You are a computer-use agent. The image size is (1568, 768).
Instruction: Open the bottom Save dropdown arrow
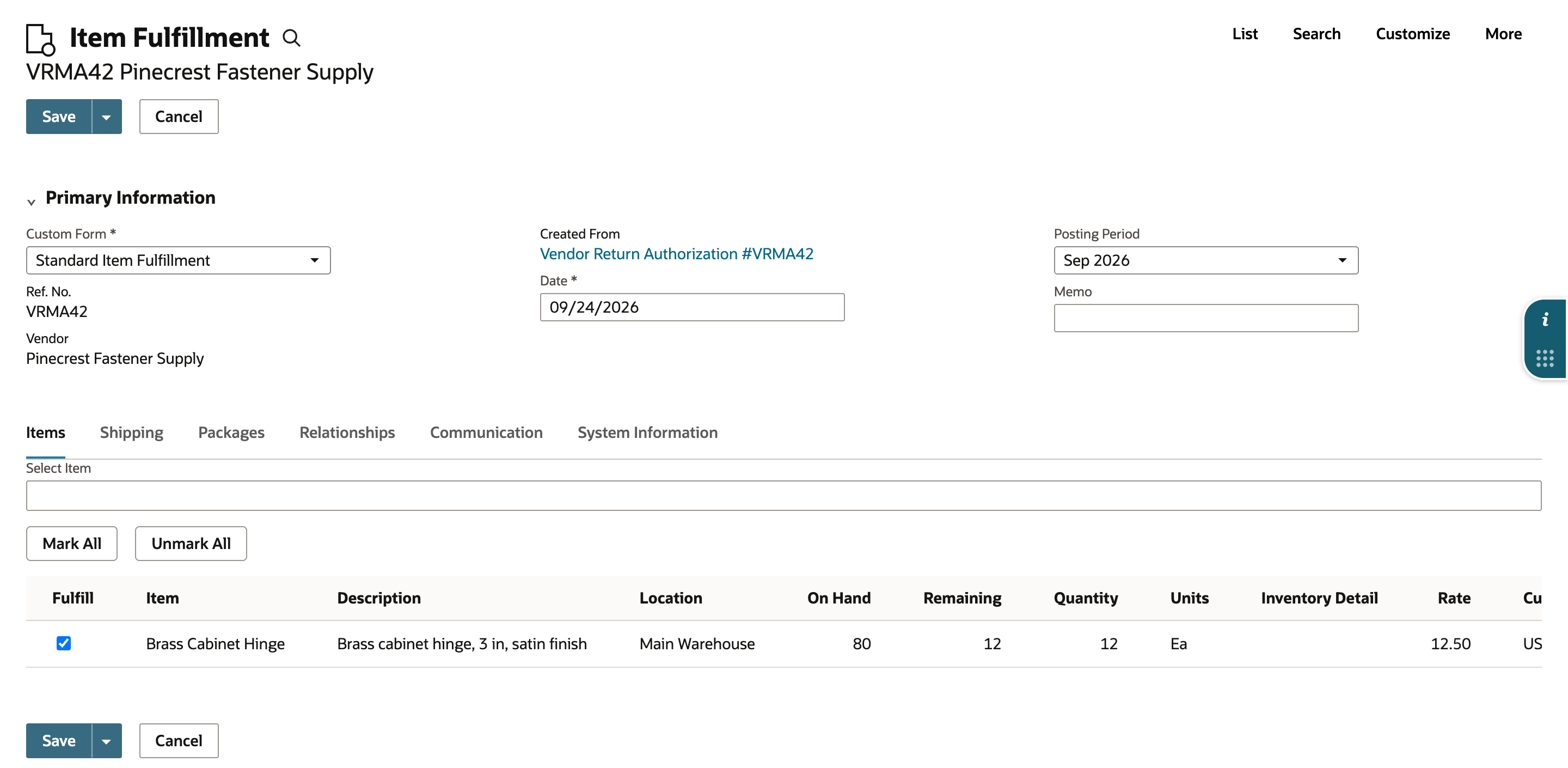pyautogui.click(x=107, y=741)
